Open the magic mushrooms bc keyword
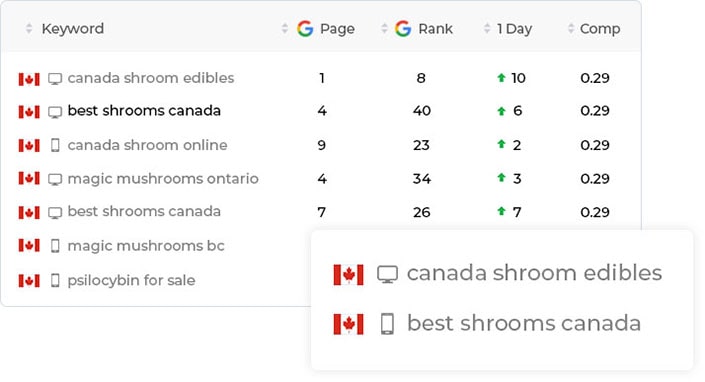705x382 pixels. coord(146,246)
